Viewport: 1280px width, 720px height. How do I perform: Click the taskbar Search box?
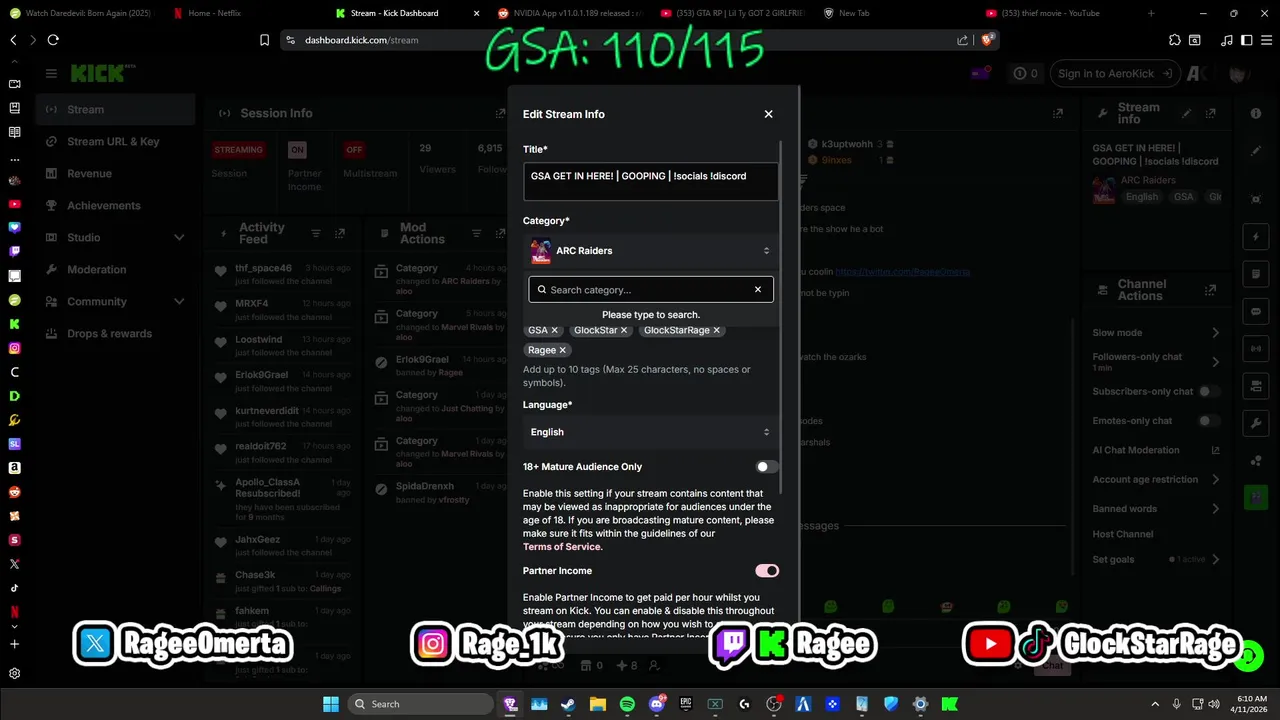click(x=420, y=704)
